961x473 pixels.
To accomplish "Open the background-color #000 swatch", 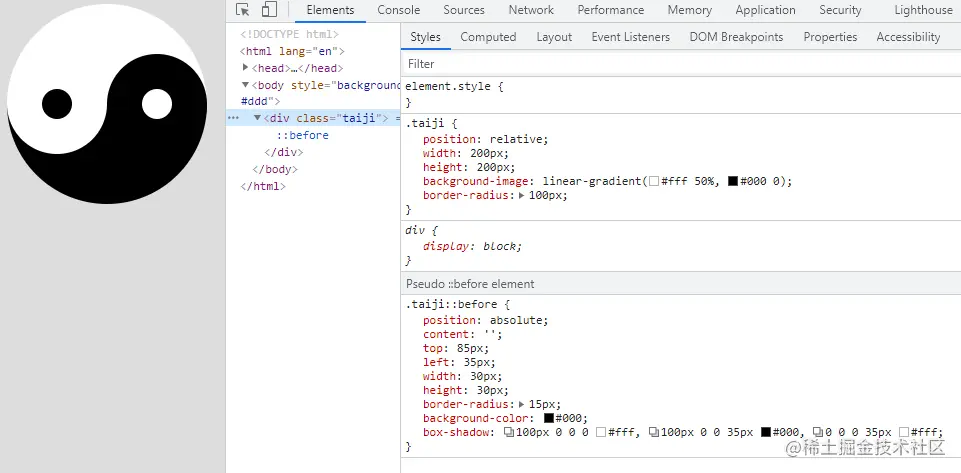I will click(549, 418).
